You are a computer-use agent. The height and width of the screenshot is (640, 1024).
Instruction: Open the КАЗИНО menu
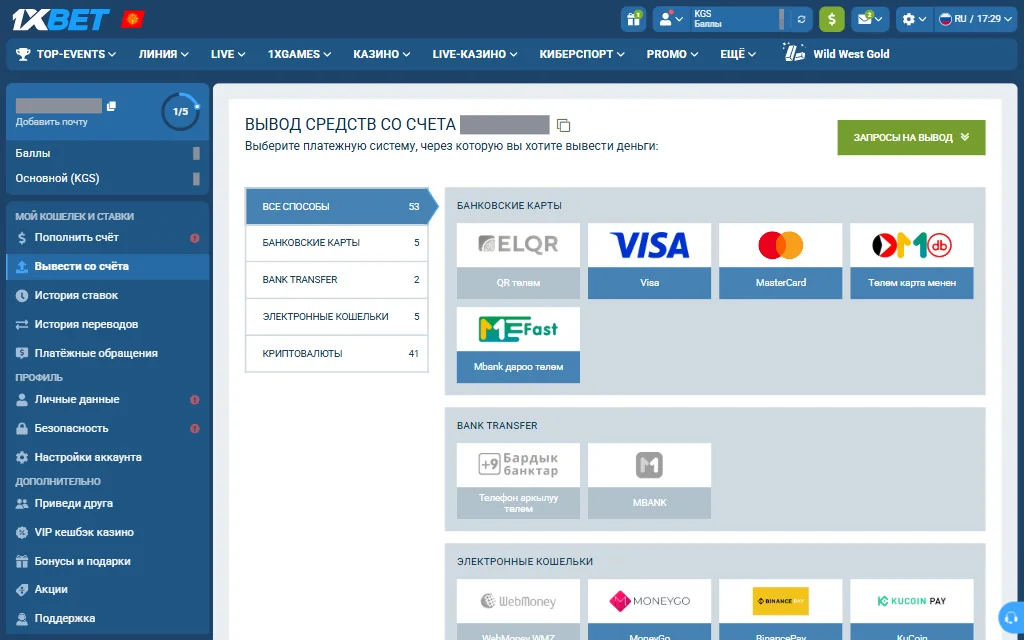pyautogui.click(x=381, y=54)
